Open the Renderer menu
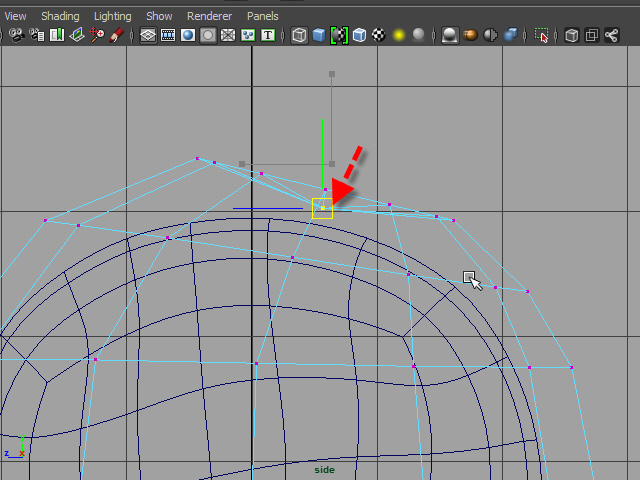640x480 pixels. point(209,16)
